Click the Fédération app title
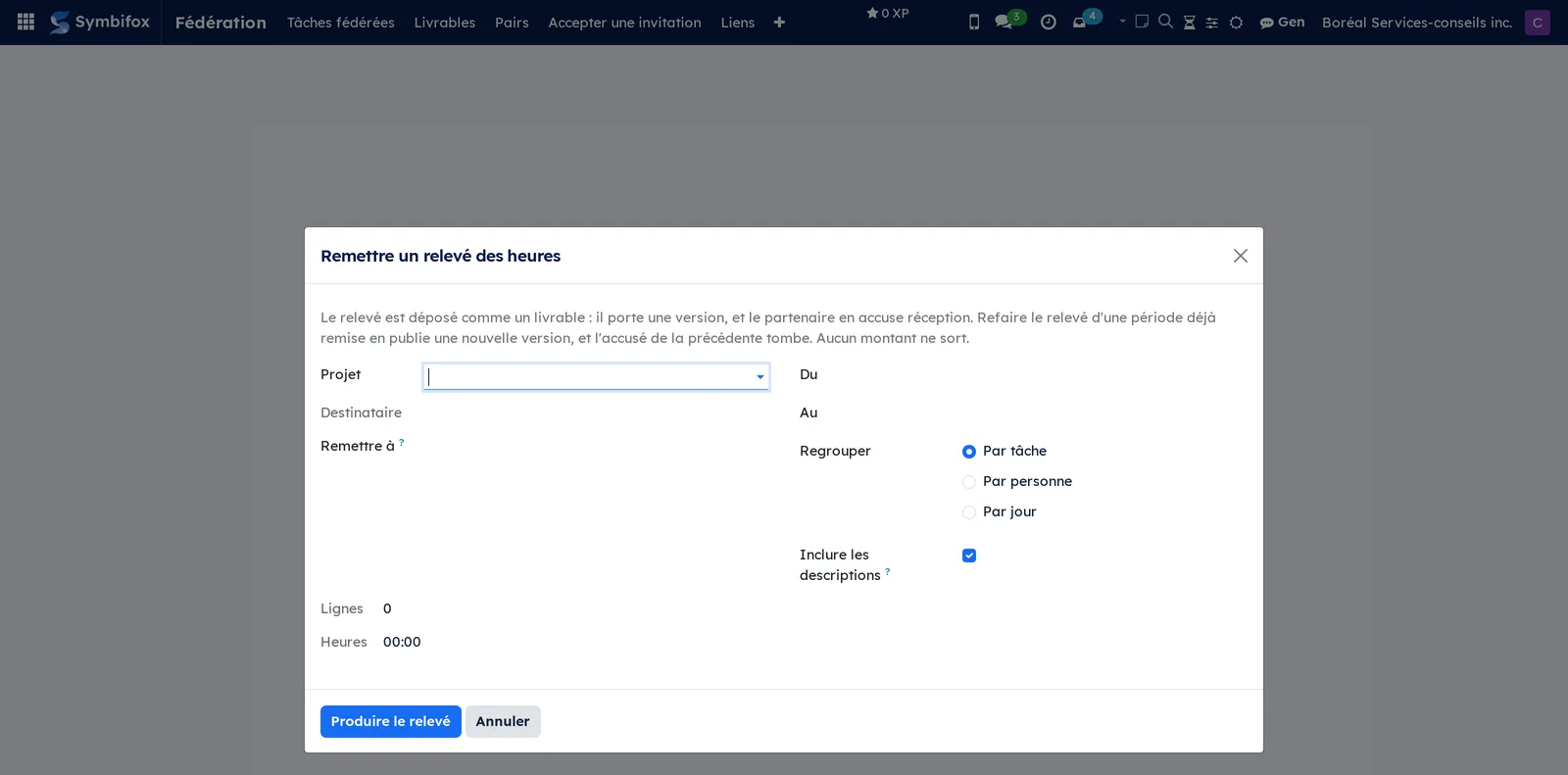 (220, 23)
